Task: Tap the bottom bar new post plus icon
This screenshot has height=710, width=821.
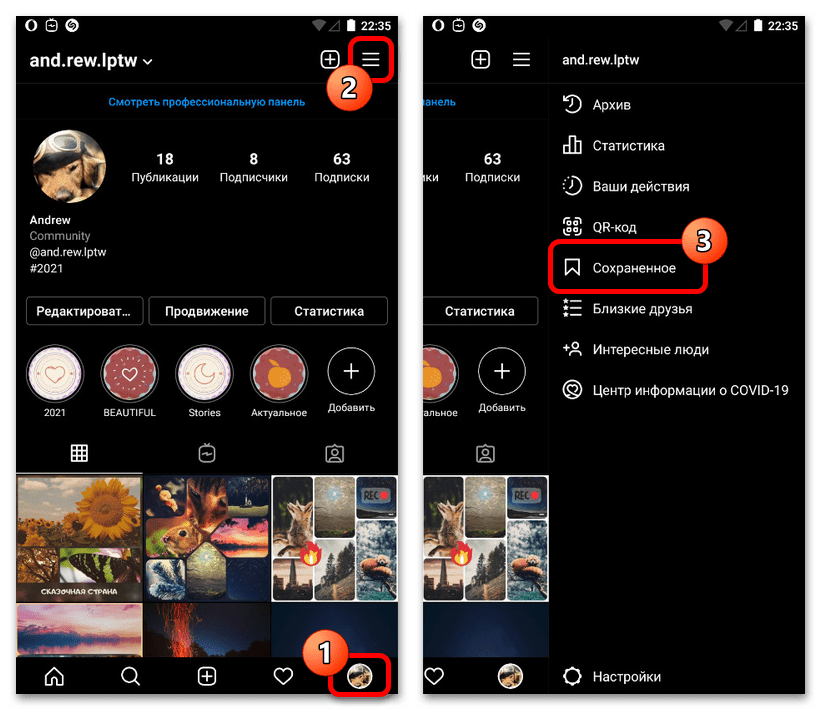Action: [207, 677]
